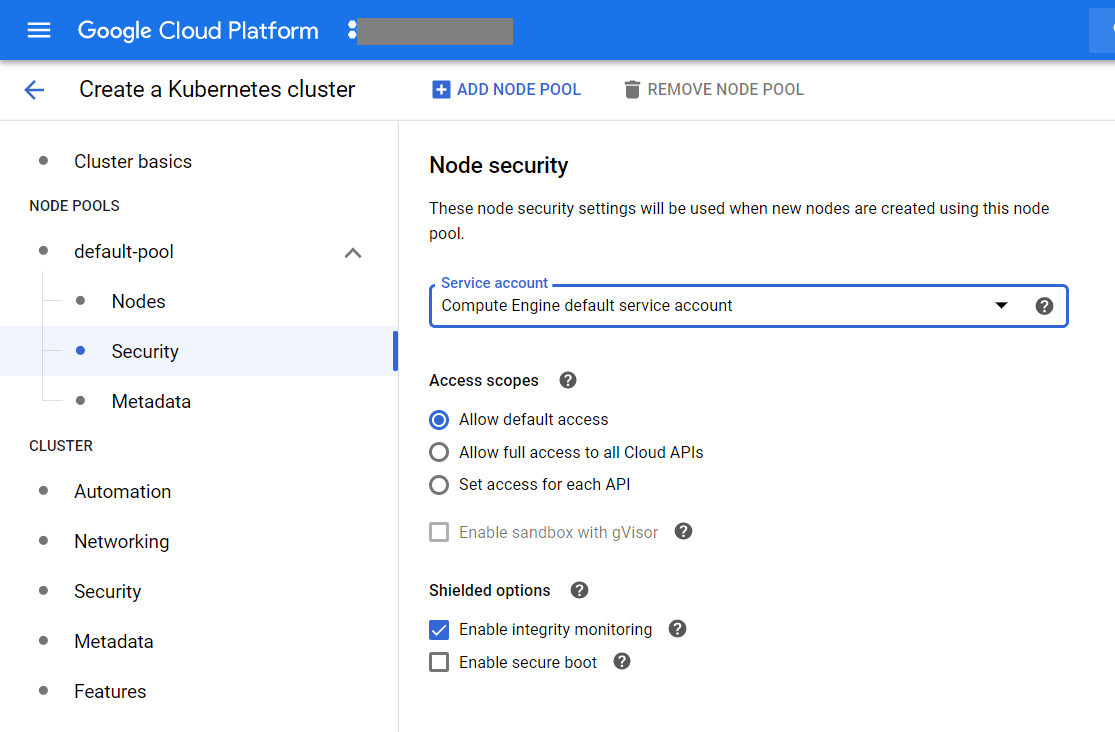Image resolution: width=1115 pixels, height=732 pixels.
Task: Select Allow full access to all Cloud APIs
Action: click(x=439, y=452)
